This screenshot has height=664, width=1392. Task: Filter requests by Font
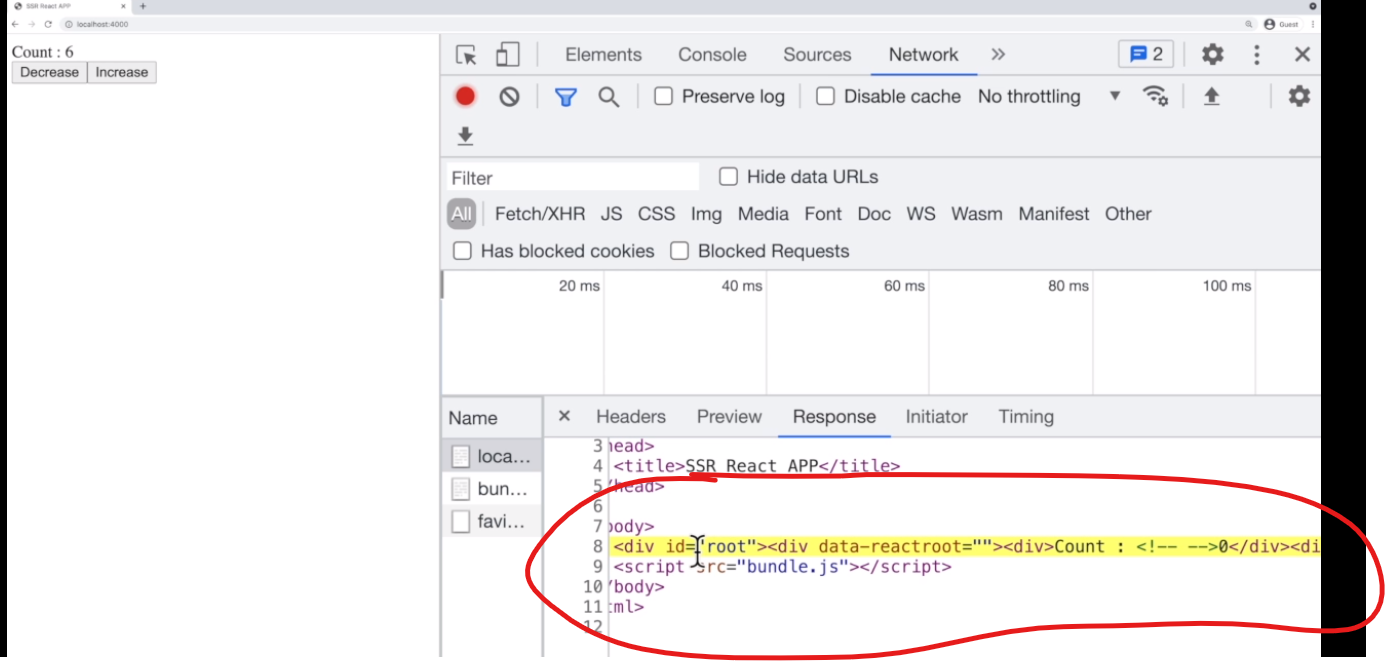click(x=823, y=214)
